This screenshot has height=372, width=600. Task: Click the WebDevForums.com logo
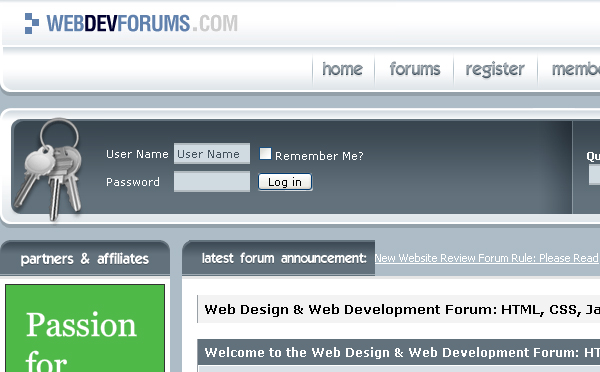131,23
